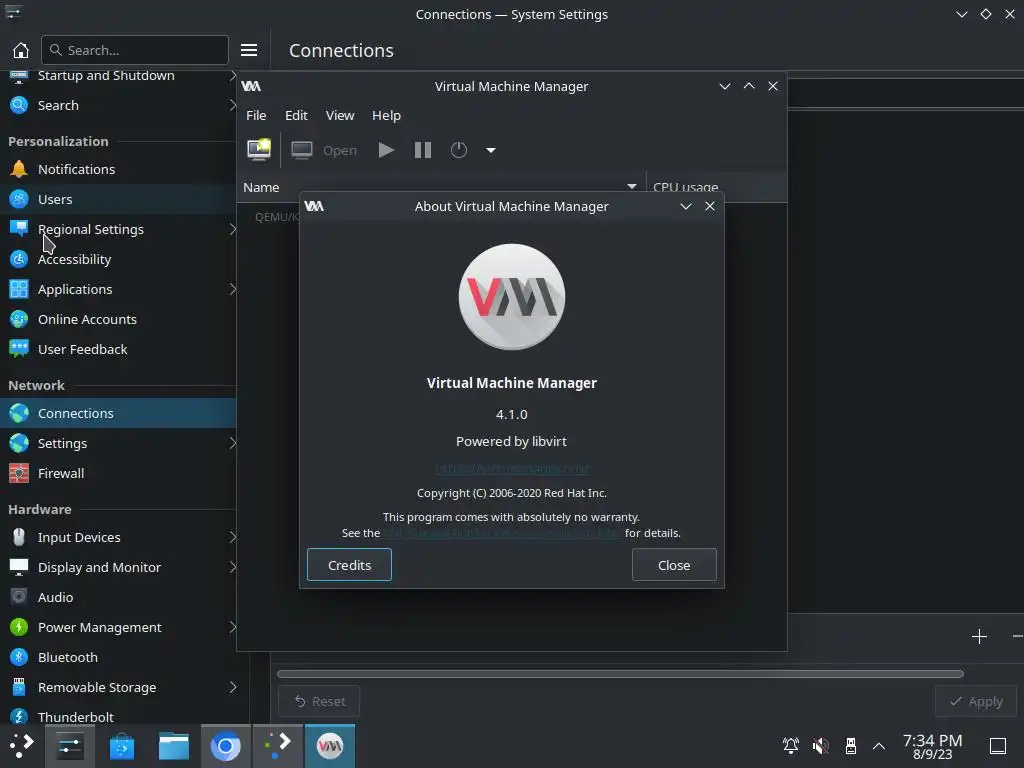Select Startup and Shutdown in the sidebar
Viewport: 1024px width, 768px height.
[118, 76]
